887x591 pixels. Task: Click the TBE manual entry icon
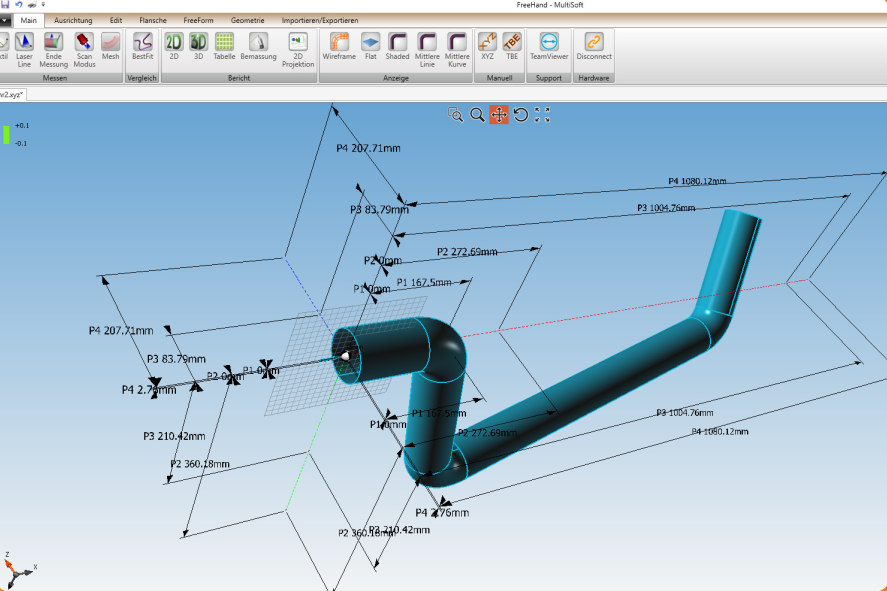point(512,47)
